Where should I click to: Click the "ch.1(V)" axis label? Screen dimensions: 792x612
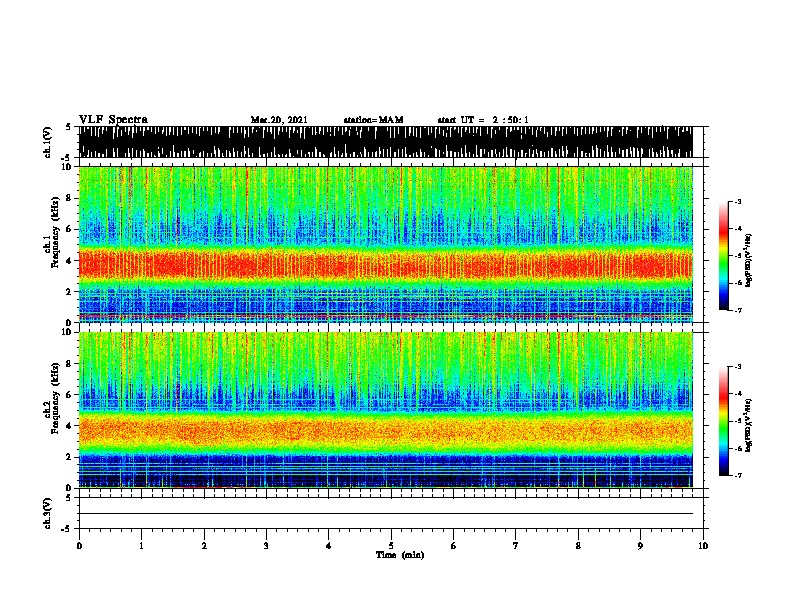tap(48, 142)
